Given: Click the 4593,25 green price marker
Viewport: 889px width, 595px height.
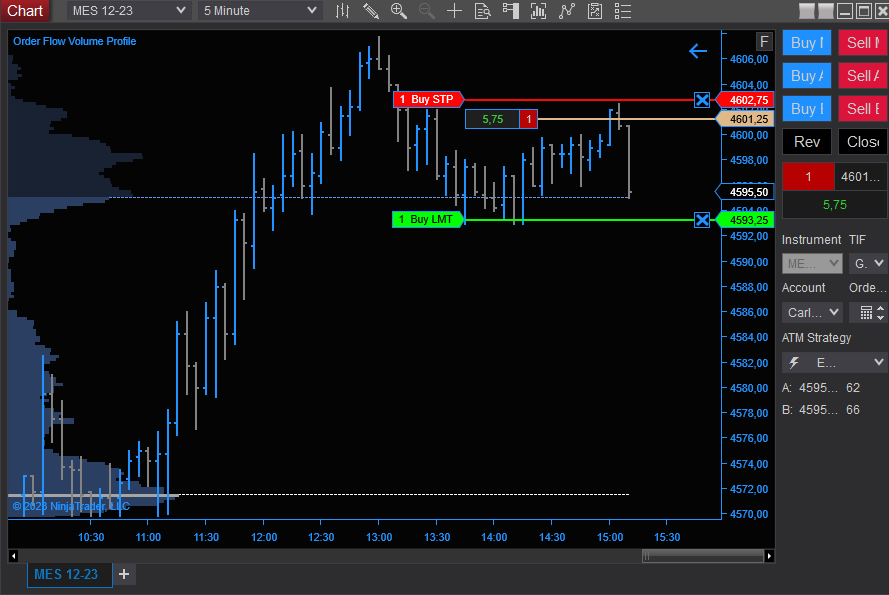Looking at the screenshot, I should (x=746, y=220).
